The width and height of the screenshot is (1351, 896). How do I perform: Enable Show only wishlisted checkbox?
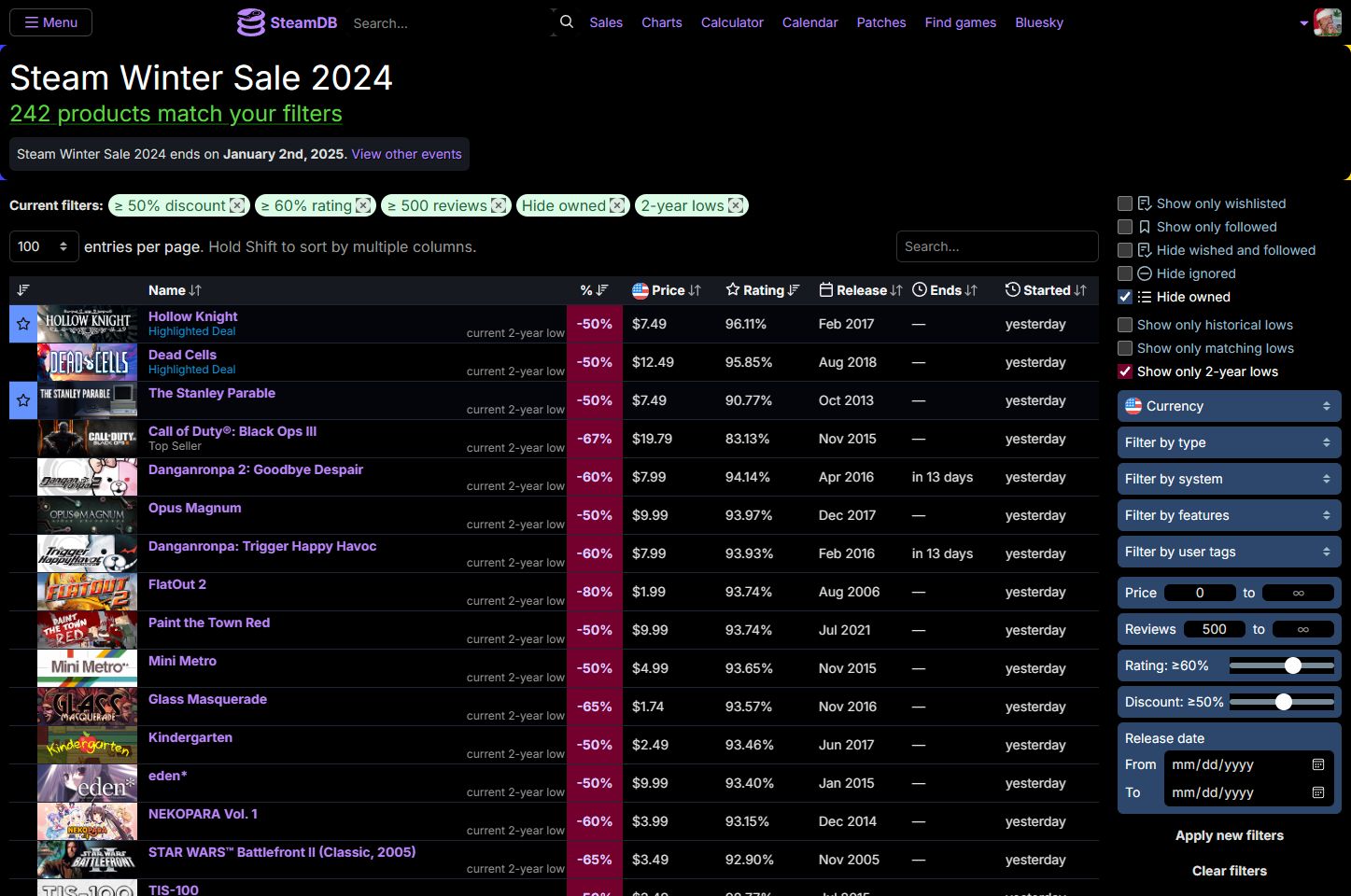(x=1125, y=203)
